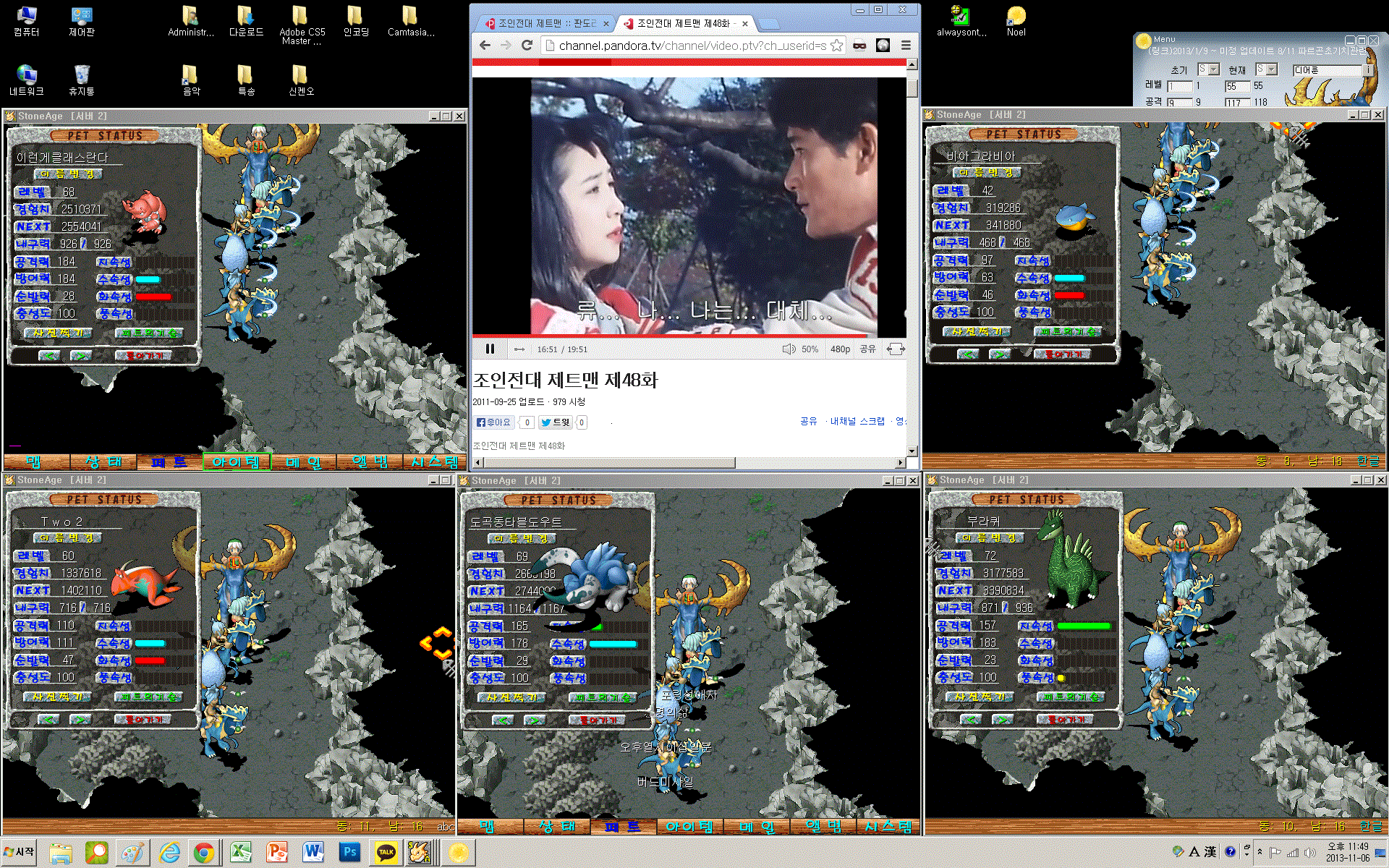Show next pet in bottom-middle PET STATUS
Image resolution: width=1389 pixels, height=868 pixels.
point(535,720)
